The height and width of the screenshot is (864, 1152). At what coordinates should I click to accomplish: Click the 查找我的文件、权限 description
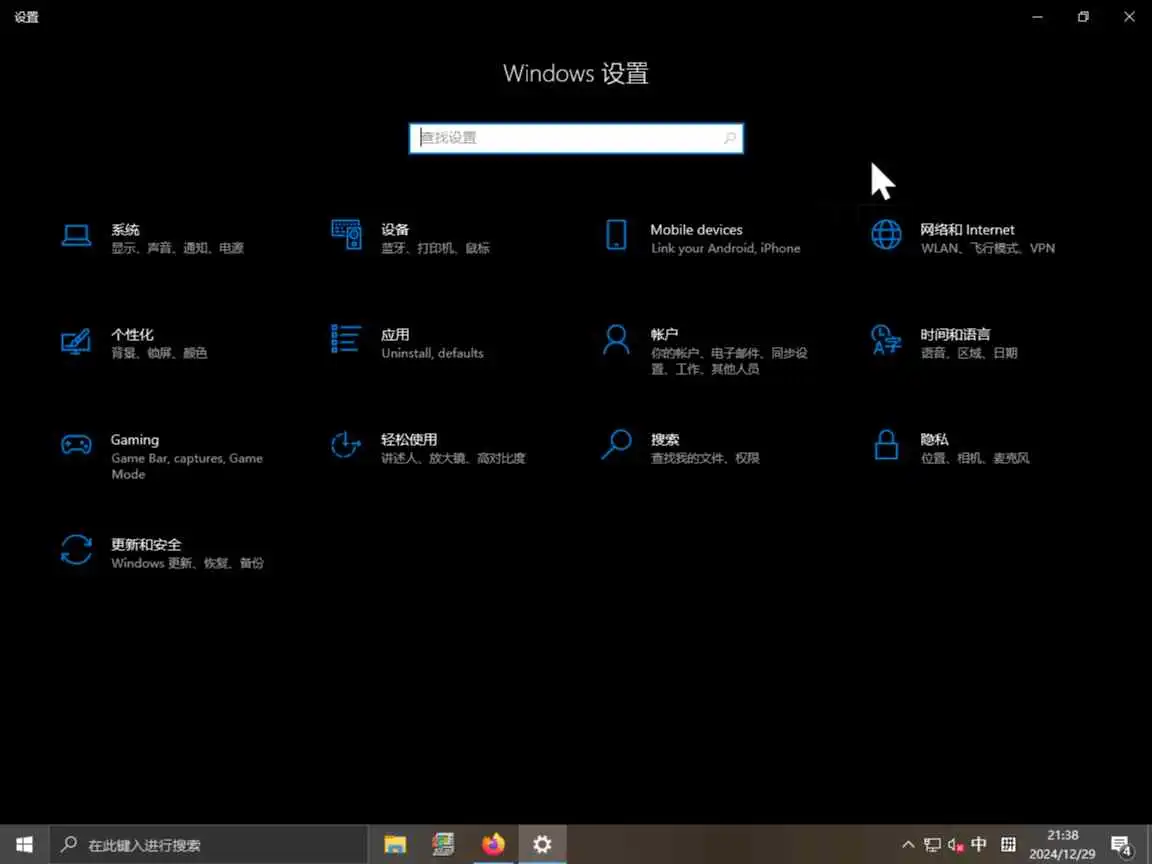point(705,458)
